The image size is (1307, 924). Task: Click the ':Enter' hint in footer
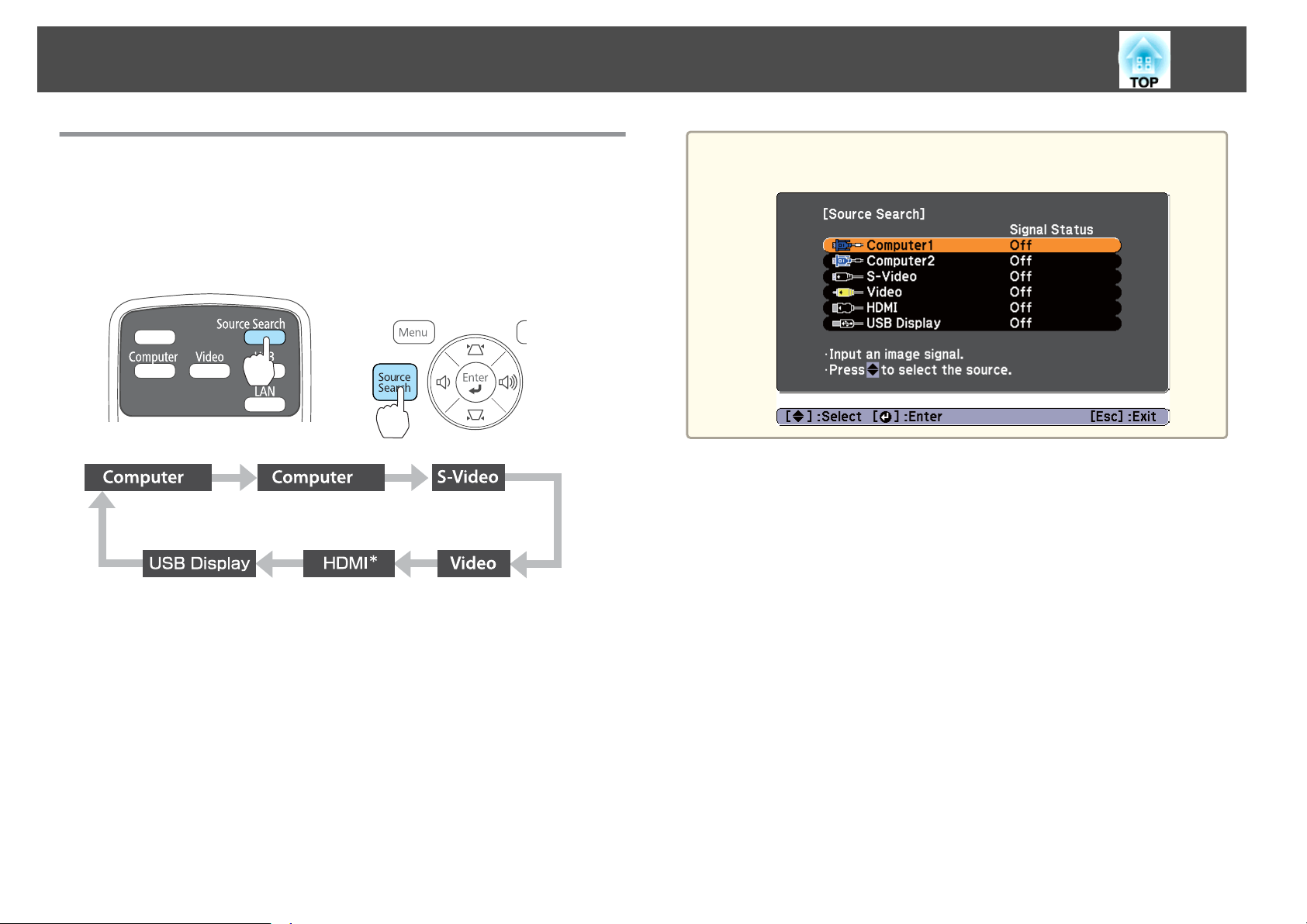(923, 417)
